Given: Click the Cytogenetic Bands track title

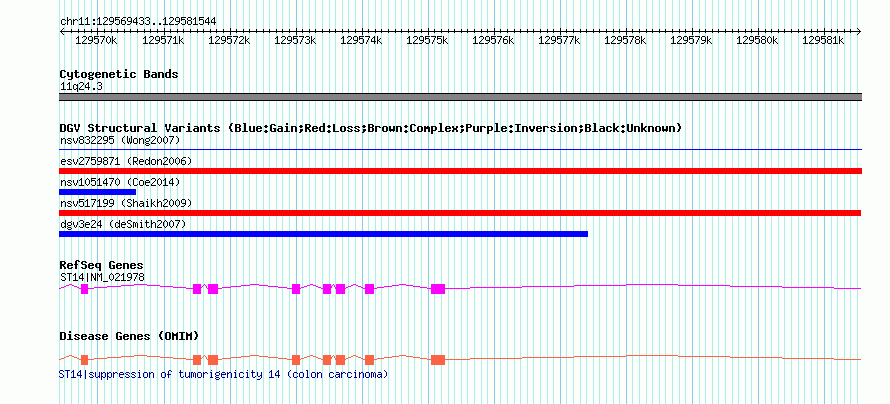Looking at the screenshot, I should [x=119, y=74].
